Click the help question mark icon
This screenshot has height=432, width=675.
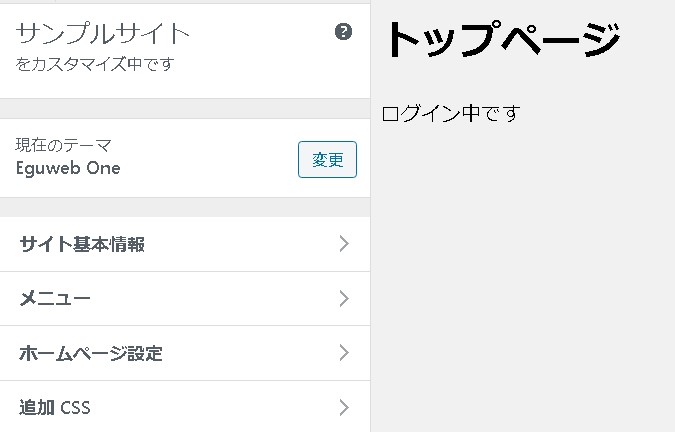pyautogui.click(x=344, y=32)
